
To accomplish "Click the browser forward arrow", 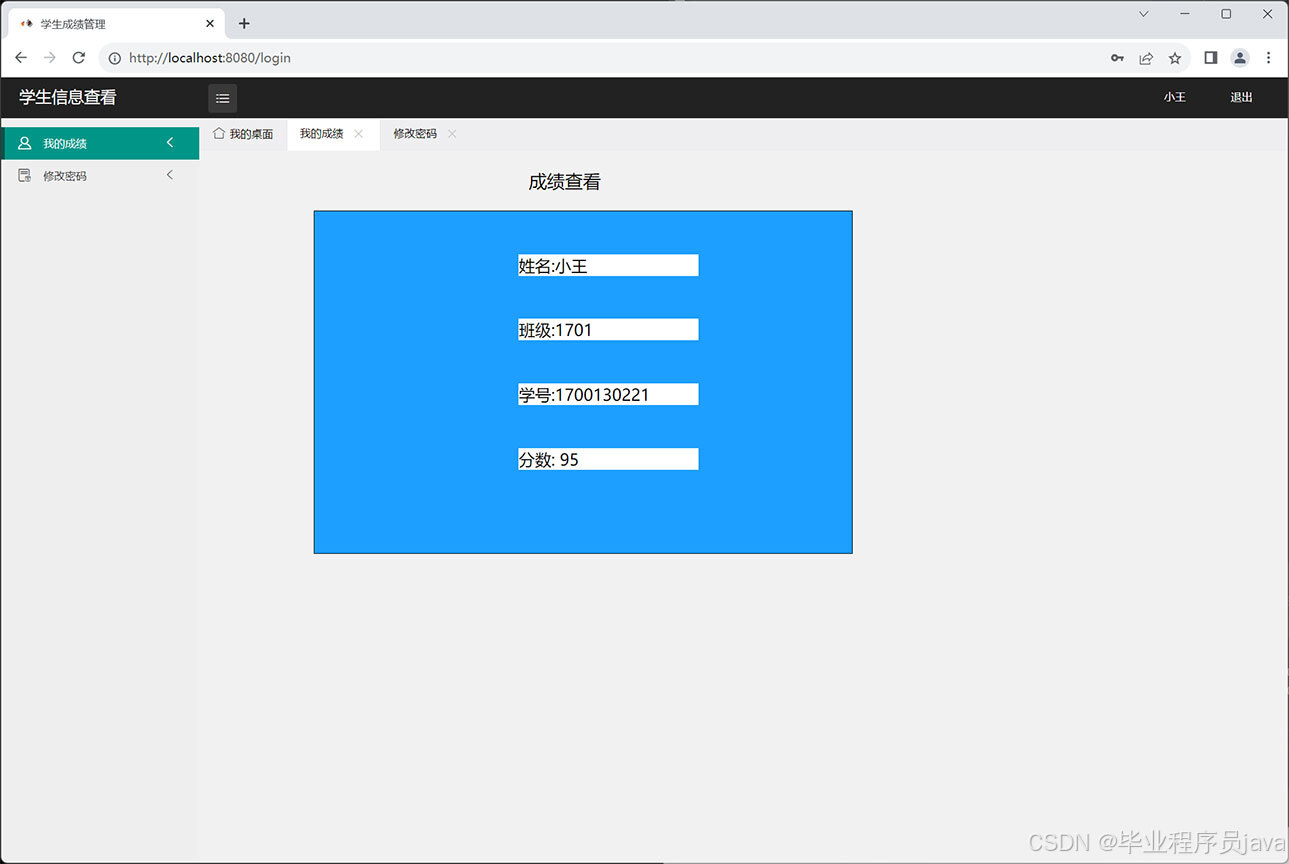I will 50,58.
